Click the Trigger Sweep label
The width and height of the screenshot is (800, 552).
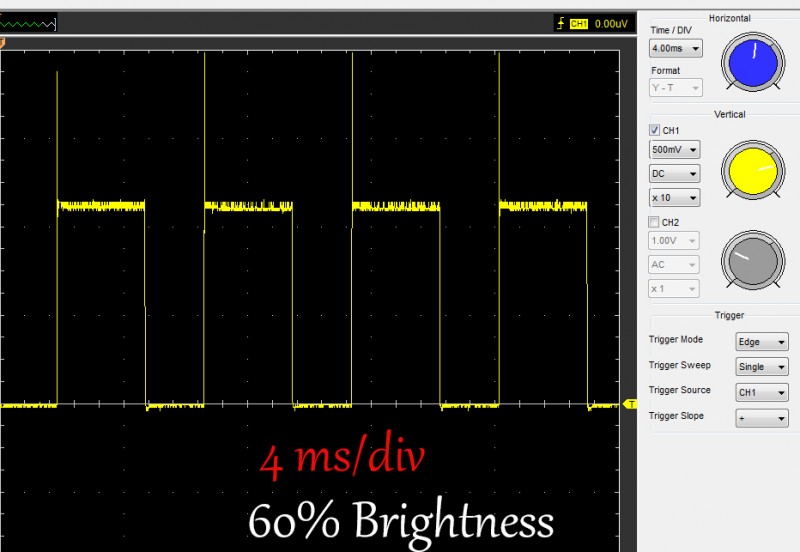(x=680, y=365)
